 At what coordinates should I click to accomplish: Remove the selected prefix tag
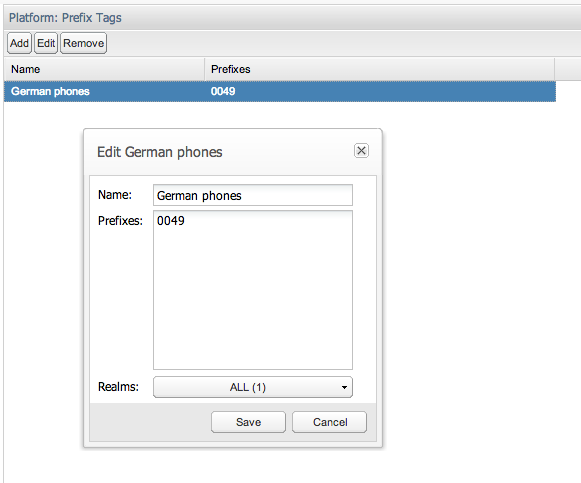coord(83,43)
